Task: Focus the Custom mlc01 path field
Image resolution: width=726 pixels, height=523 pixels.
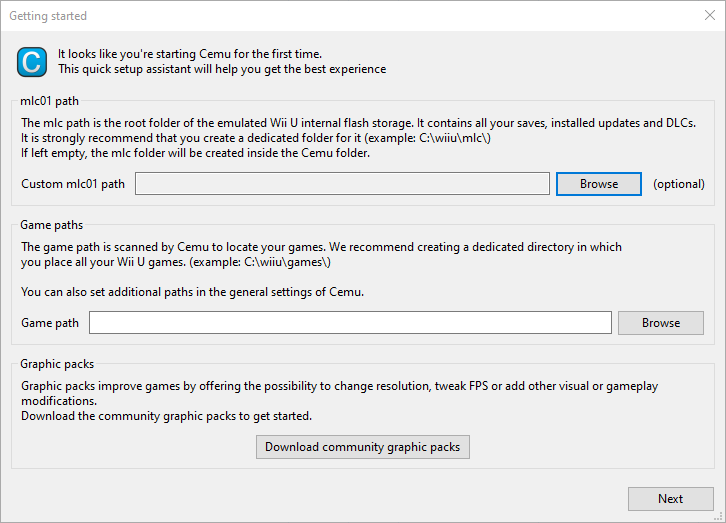Action: point(342,184)
